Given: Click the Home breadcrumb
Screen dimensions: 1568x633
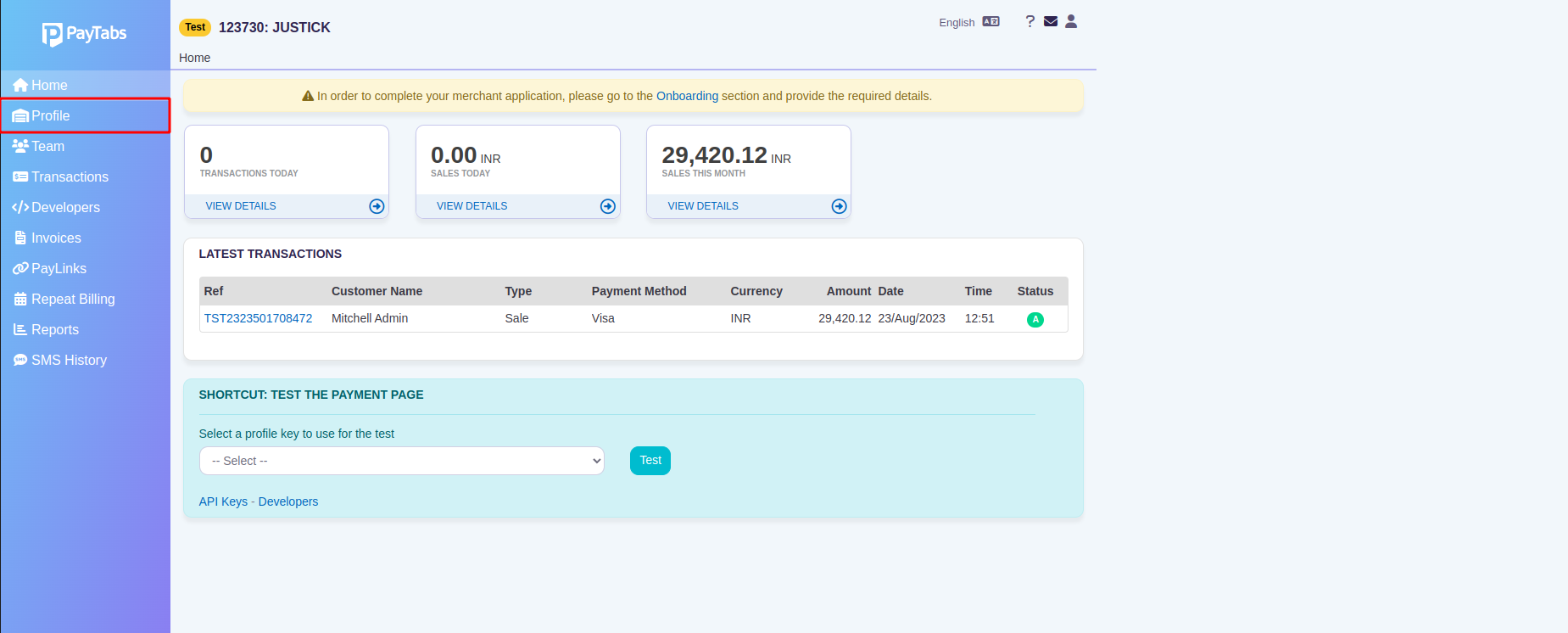Looking at the screenshot, I should tap(194, 58).
